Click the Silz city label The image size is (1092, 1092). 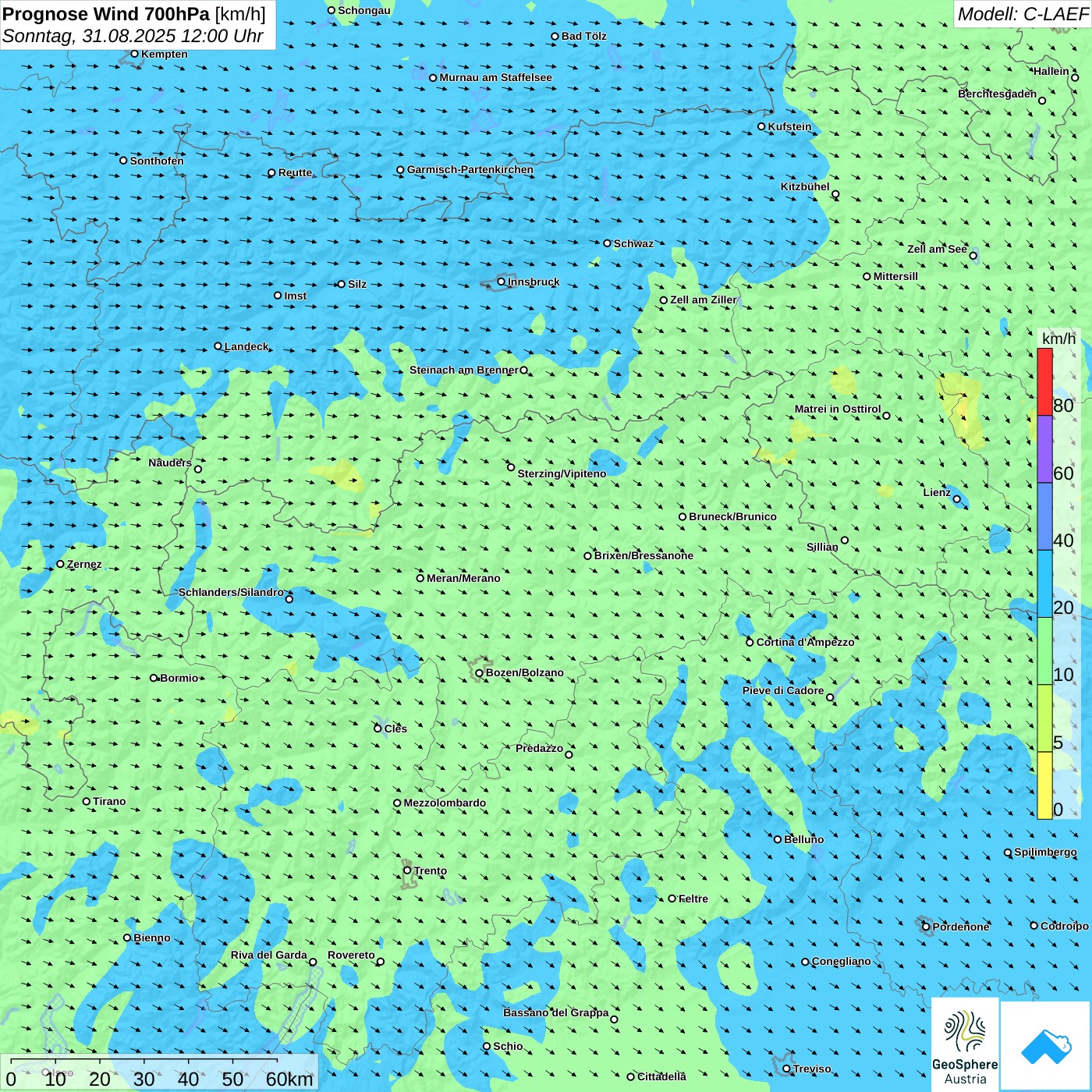point(357,284)
